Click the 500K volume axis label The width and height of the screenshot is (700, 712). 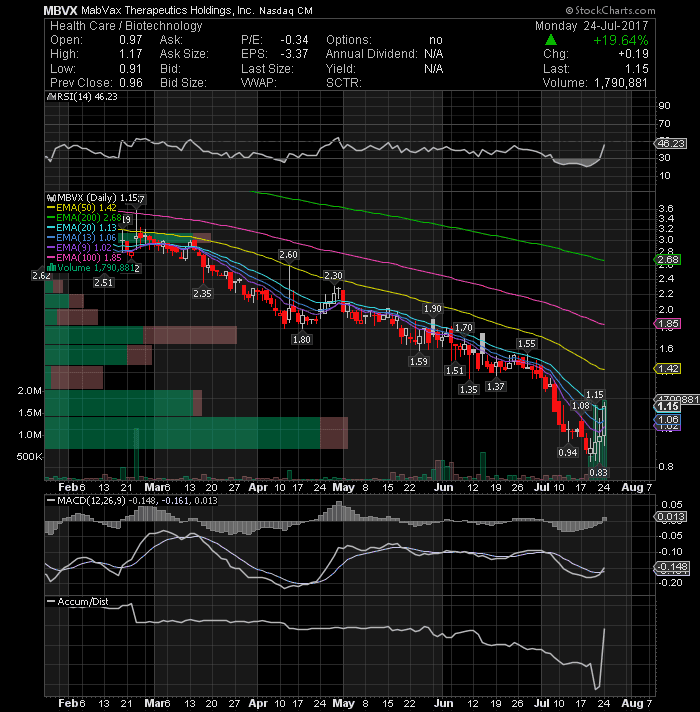pyautogui.click(x=30, y=457)
